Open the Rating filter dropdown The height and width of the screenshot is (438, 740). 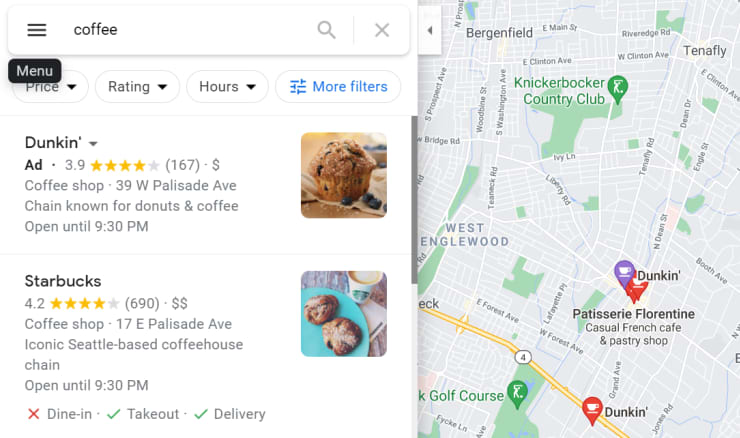(137, 87)
